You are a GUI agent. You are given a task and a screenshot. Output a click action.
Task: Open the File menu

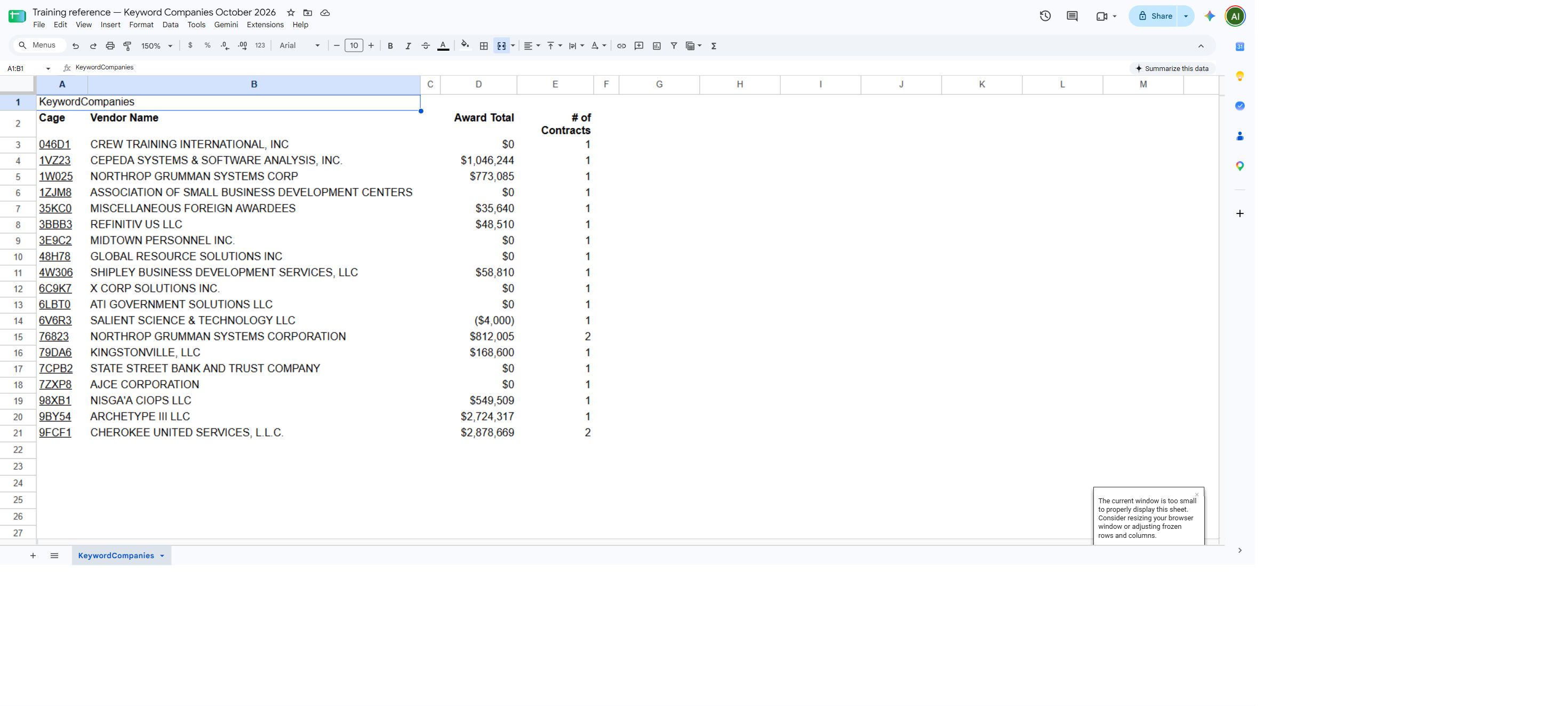point(39,25)
